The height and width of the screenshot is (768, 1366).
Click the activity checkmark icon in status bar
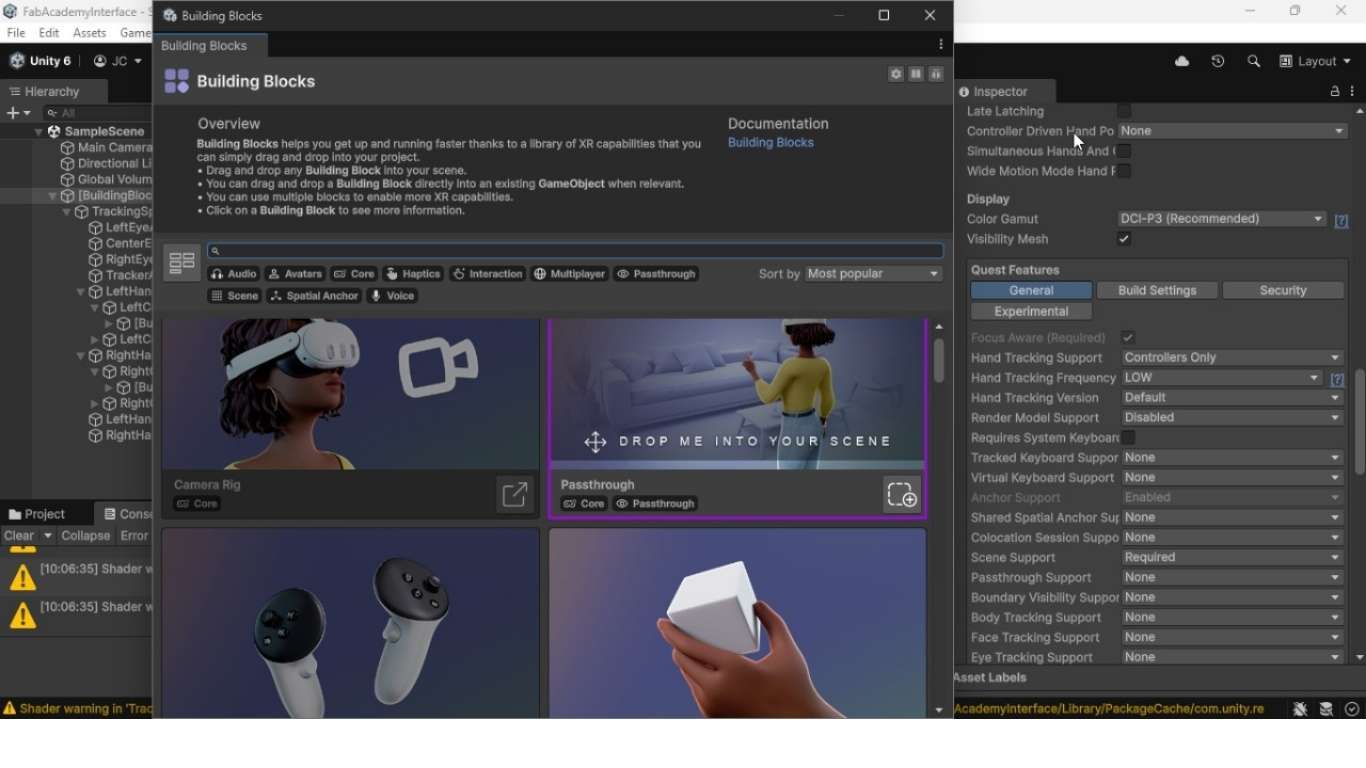(1352, 709)
